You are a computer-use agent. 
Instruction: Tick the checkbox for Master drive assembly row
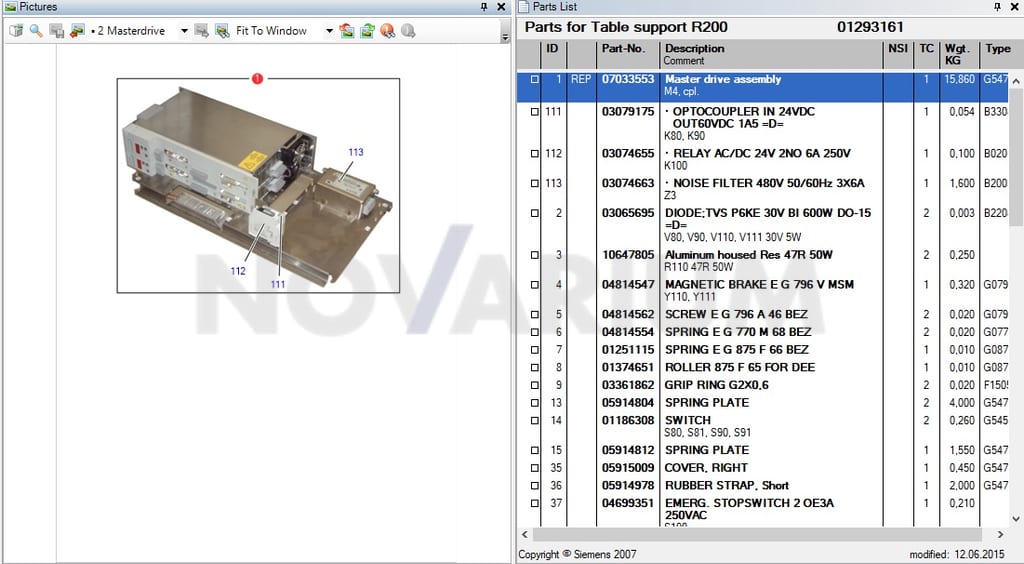pyautogui.click(x=535, y=79)
